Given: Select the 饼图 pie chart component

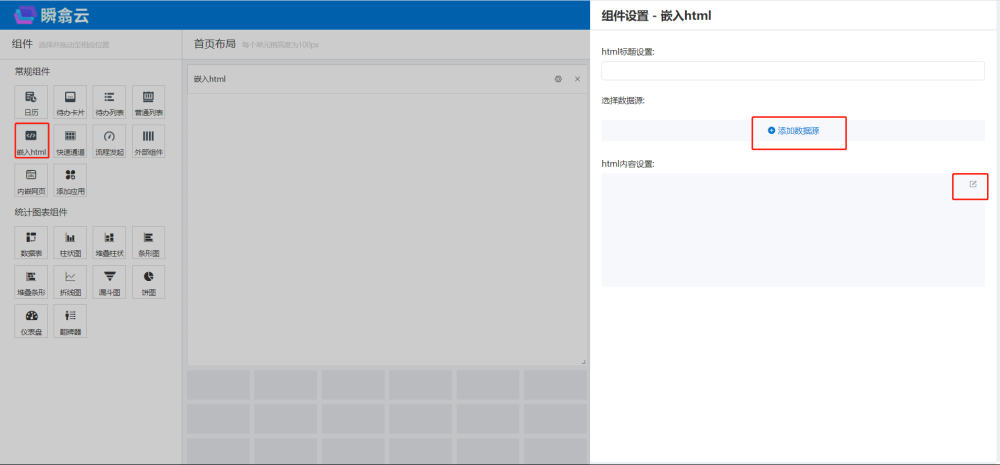Looking at the screenshot, I should pyautogui.click(x=148, y=281).
